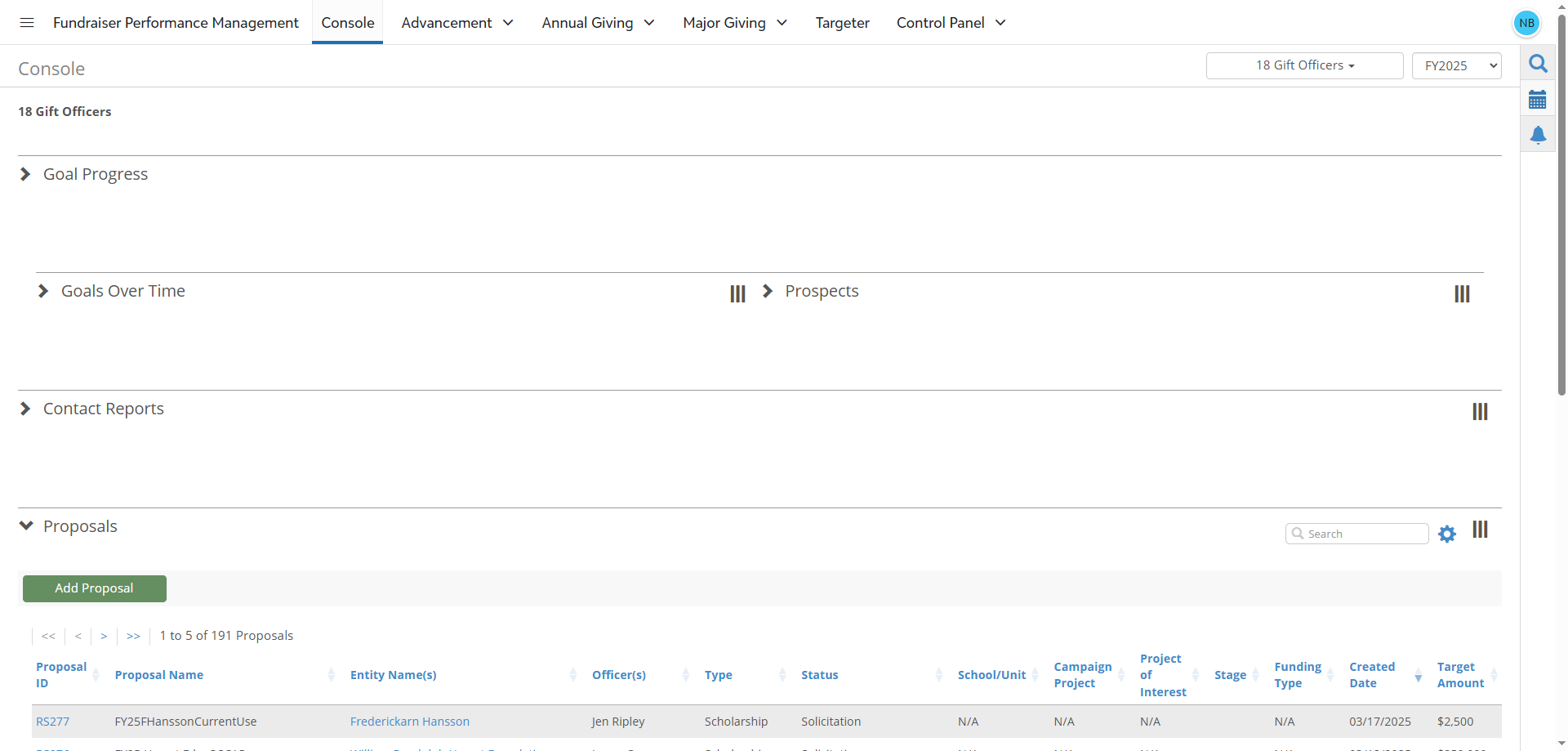
Task: Open the Major Giving menu
Action: [x=735, y=23]
